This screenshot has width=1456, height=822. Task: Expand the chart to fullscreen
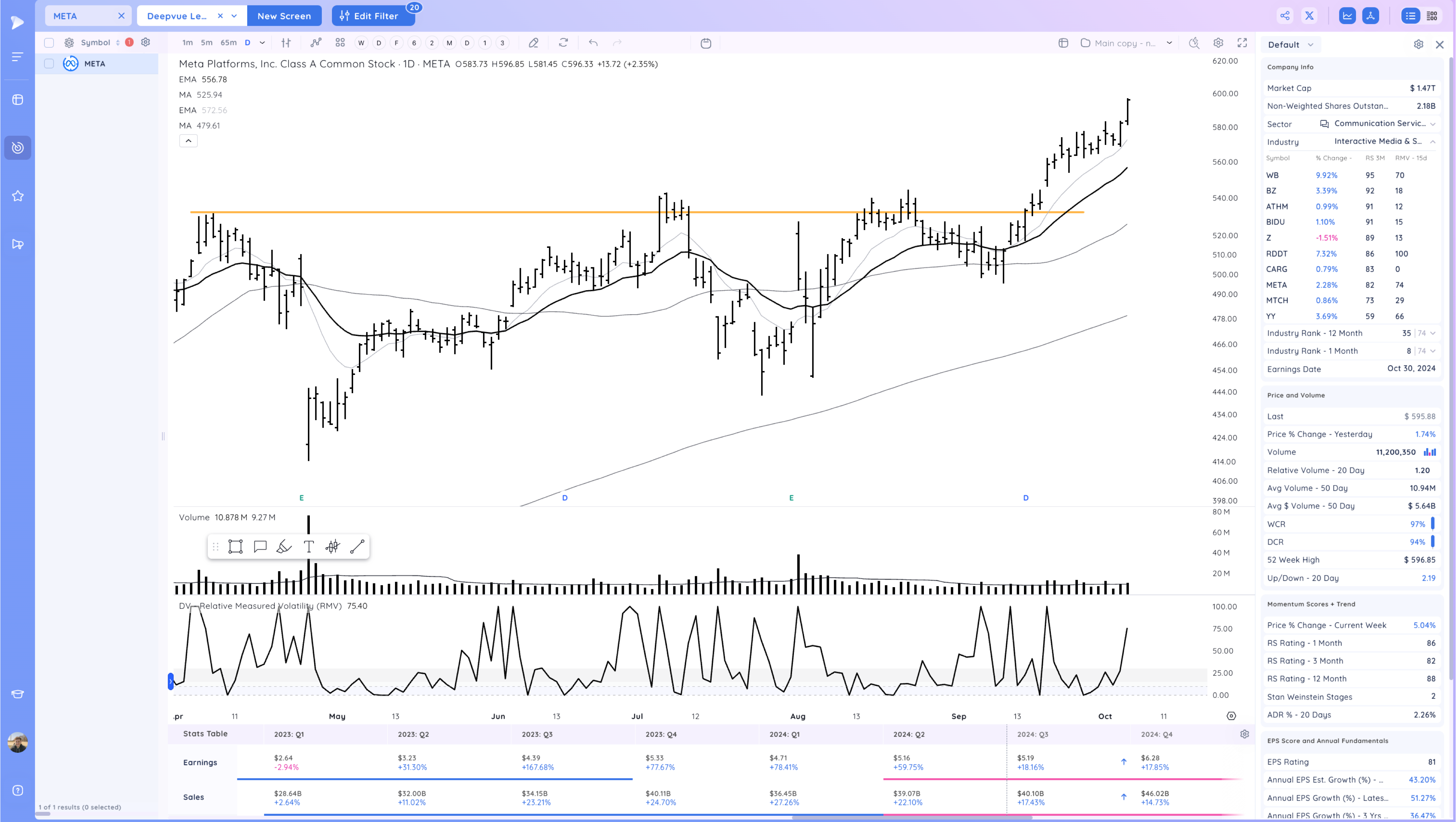(x=1243, y=42)
